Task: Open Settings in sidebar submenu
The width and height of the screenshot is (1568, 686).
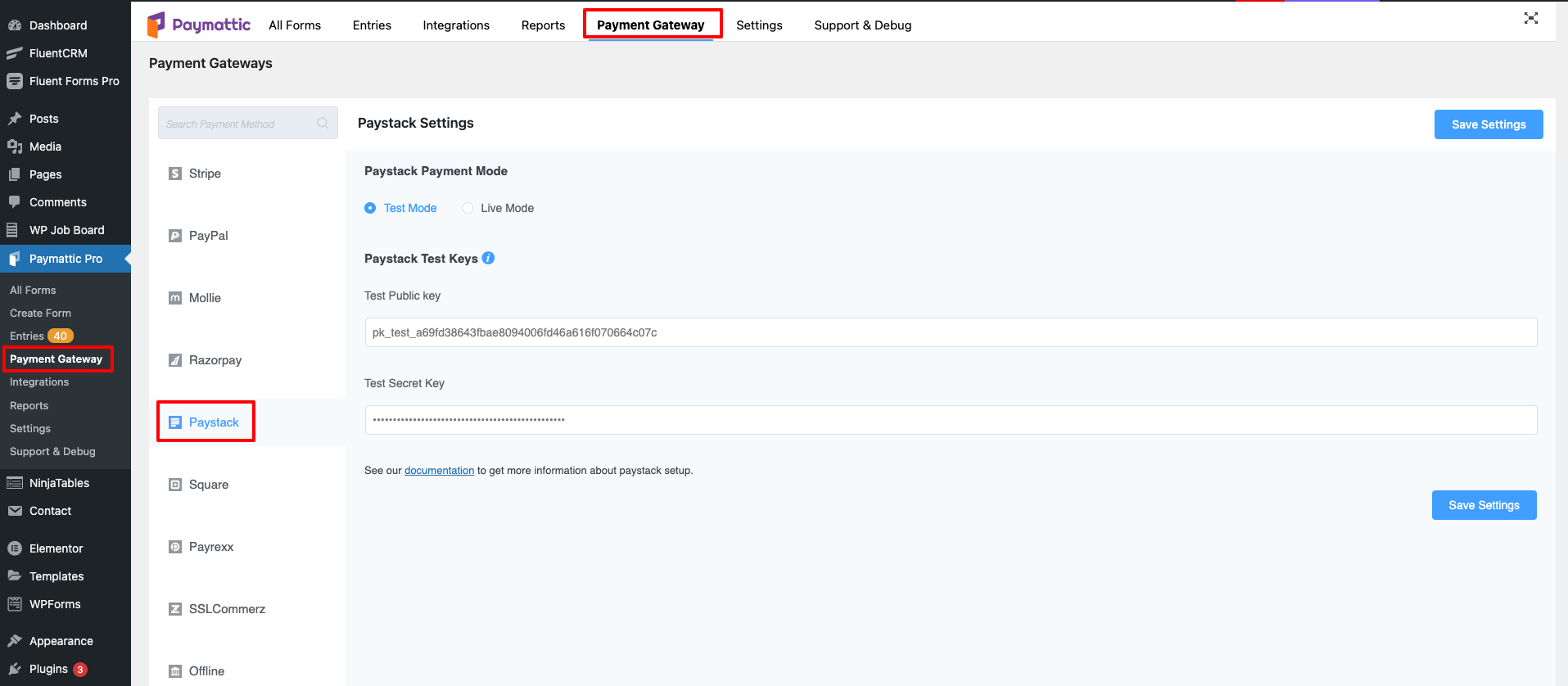Action: [30, 428]
